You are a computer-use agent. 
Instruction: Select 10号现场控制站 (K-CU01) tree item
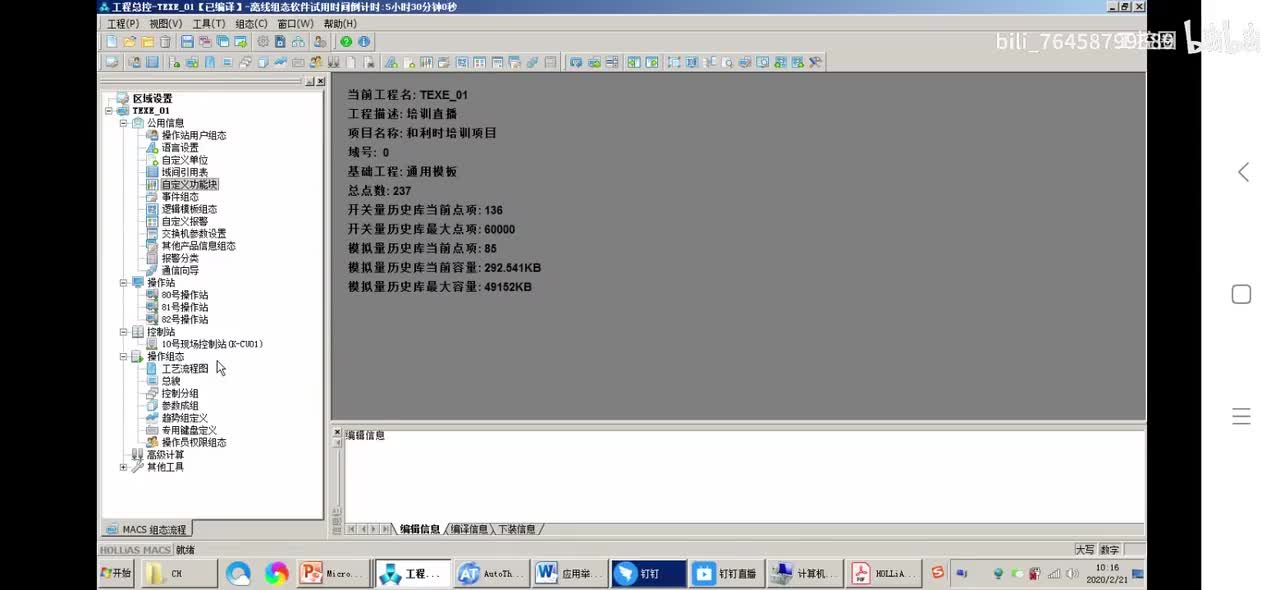click(212, 344)
